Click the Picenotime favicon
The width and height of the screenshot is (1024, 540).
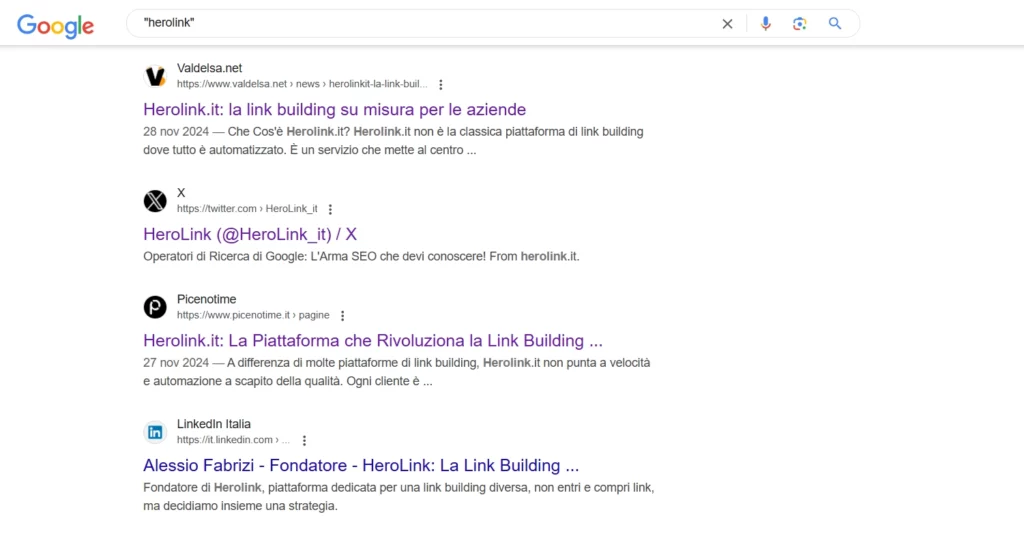click(155, 307)
